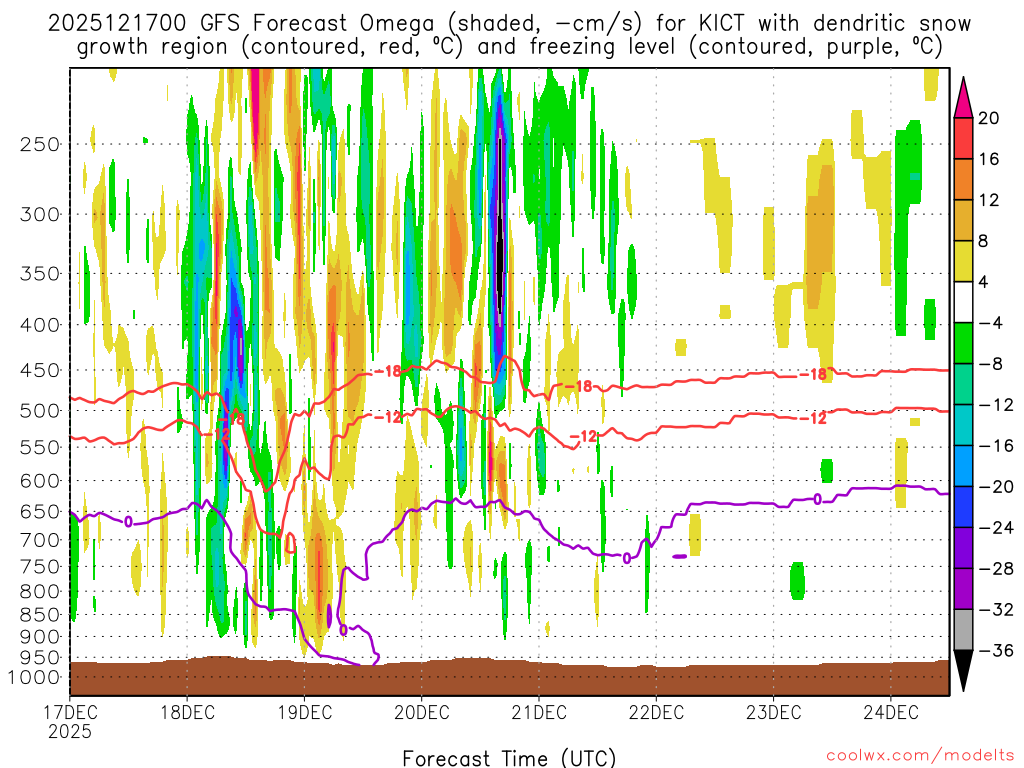Click the '2025' year label under 17DEC
This screenshot has width=1024, height=768.
tap(70, 731)
